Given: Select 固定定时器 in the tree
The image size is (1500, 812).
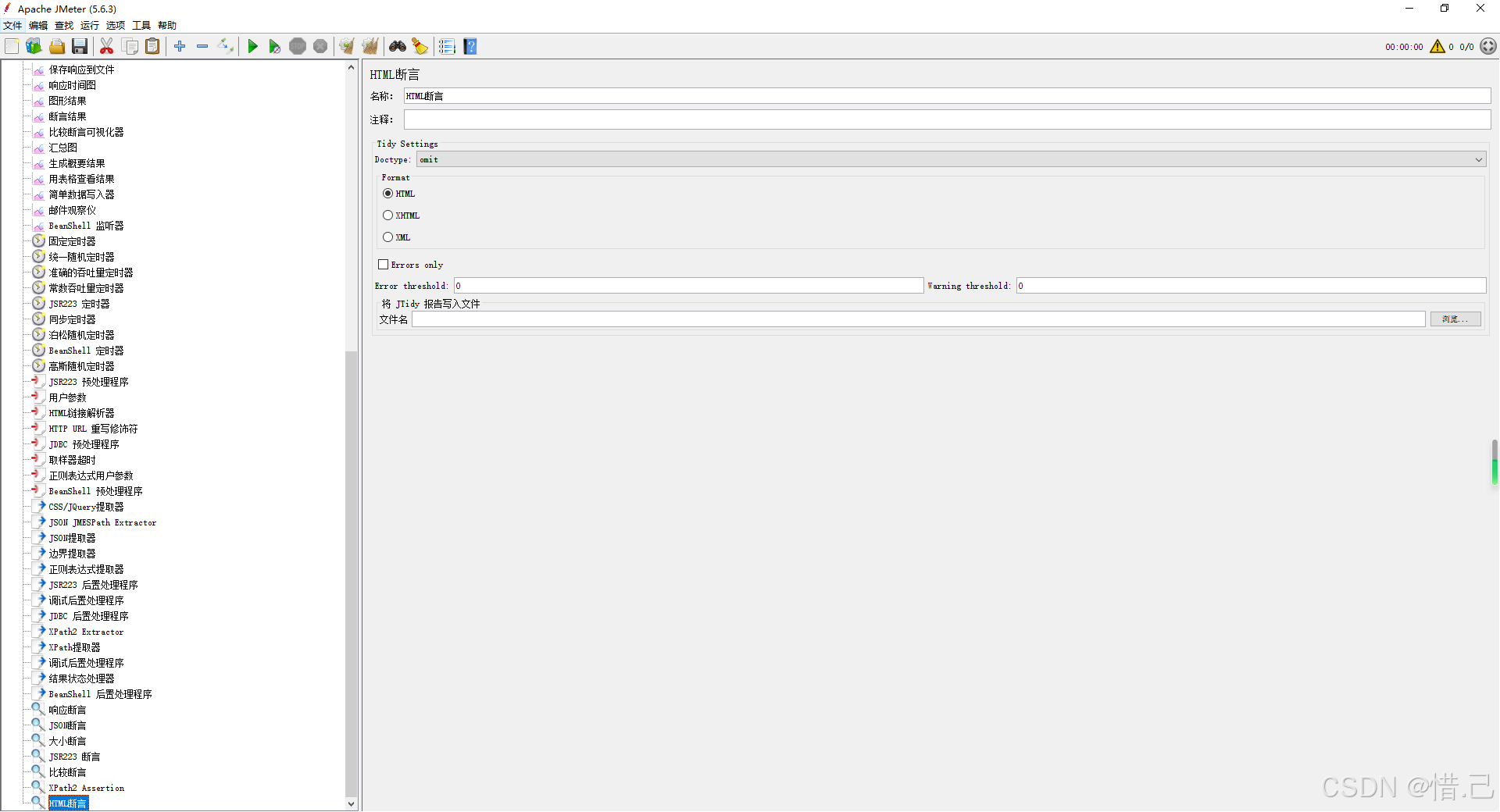Looking at the screenshot, I should tap(72, 241).
